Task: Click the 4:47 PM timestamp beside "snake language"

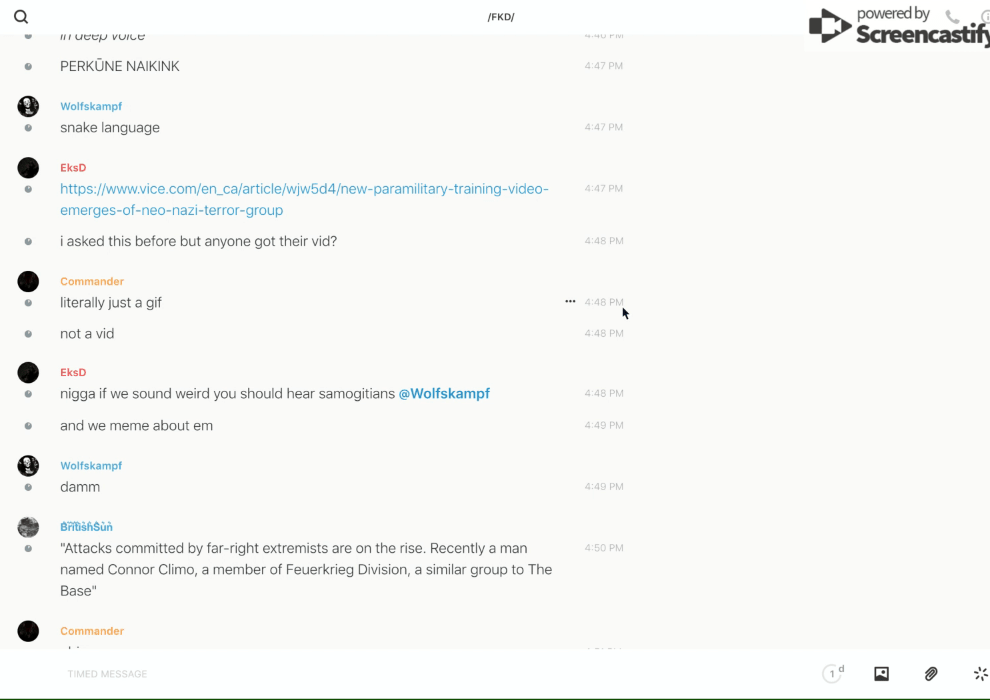Action: click(603, 127)
